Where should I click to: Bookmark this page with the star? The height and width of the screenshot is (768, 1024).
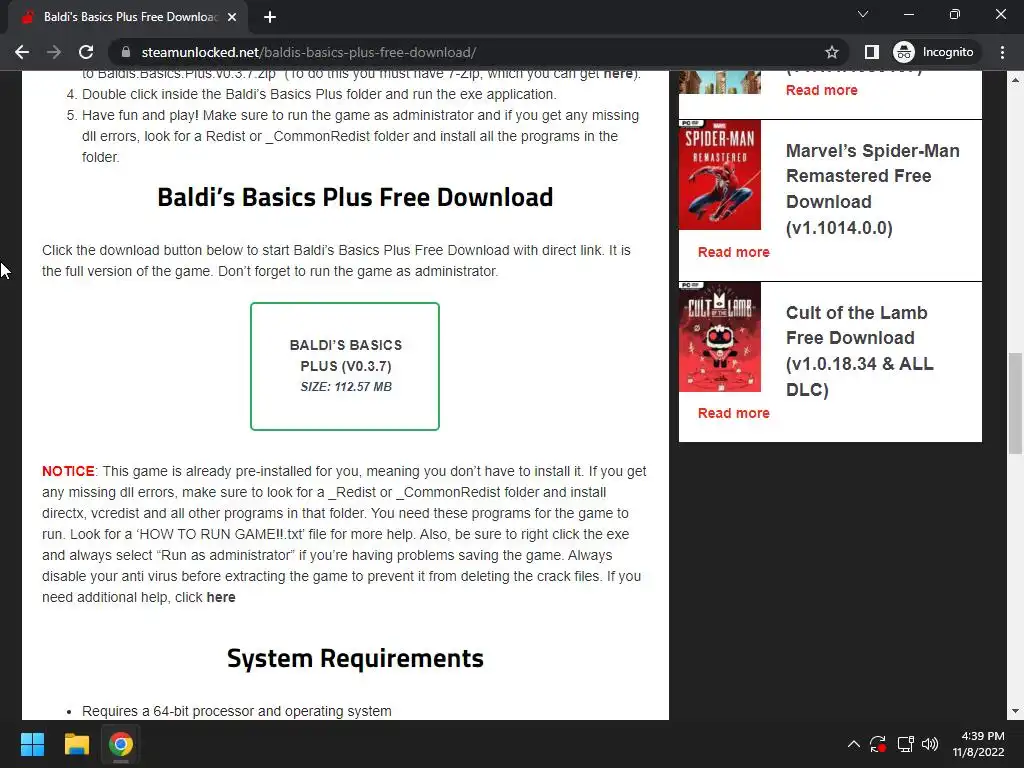coord(831,52)
